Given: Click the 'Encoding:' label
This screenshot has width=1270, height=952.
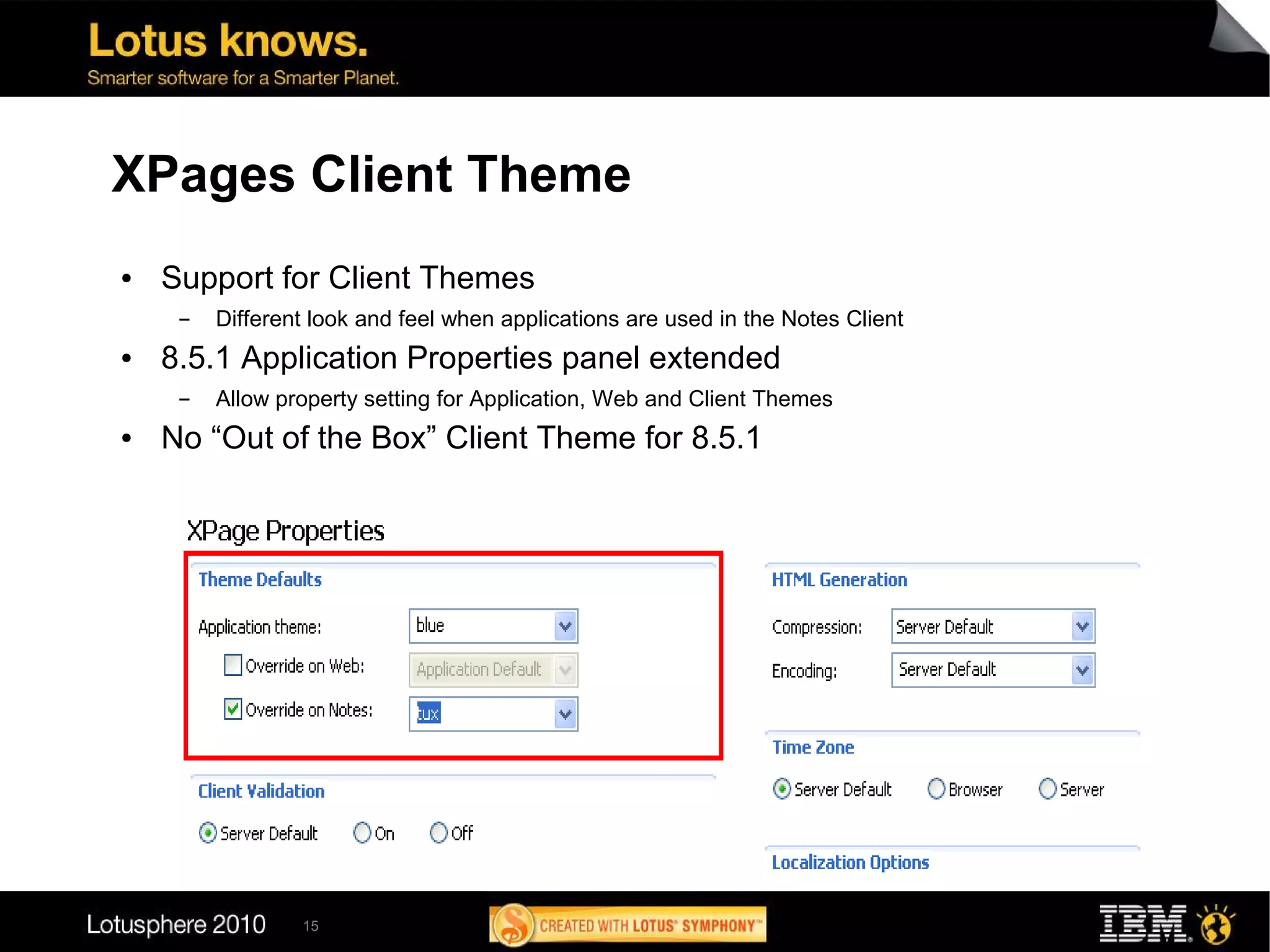Looking at the screenshot, I should tap(804, 671).
